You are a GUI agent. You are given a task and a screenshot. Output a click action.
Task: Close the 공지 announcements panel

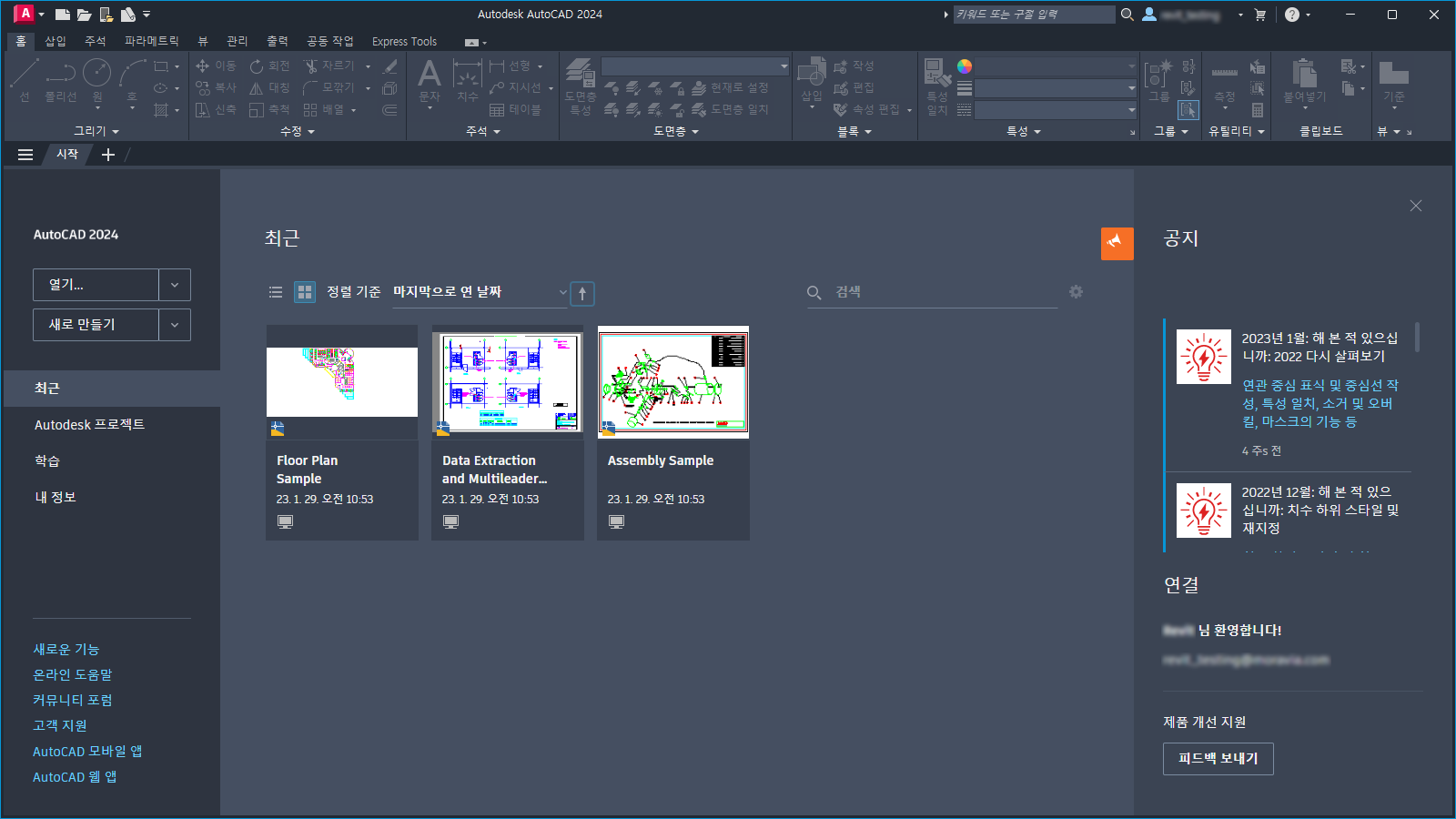point(1416,206)
